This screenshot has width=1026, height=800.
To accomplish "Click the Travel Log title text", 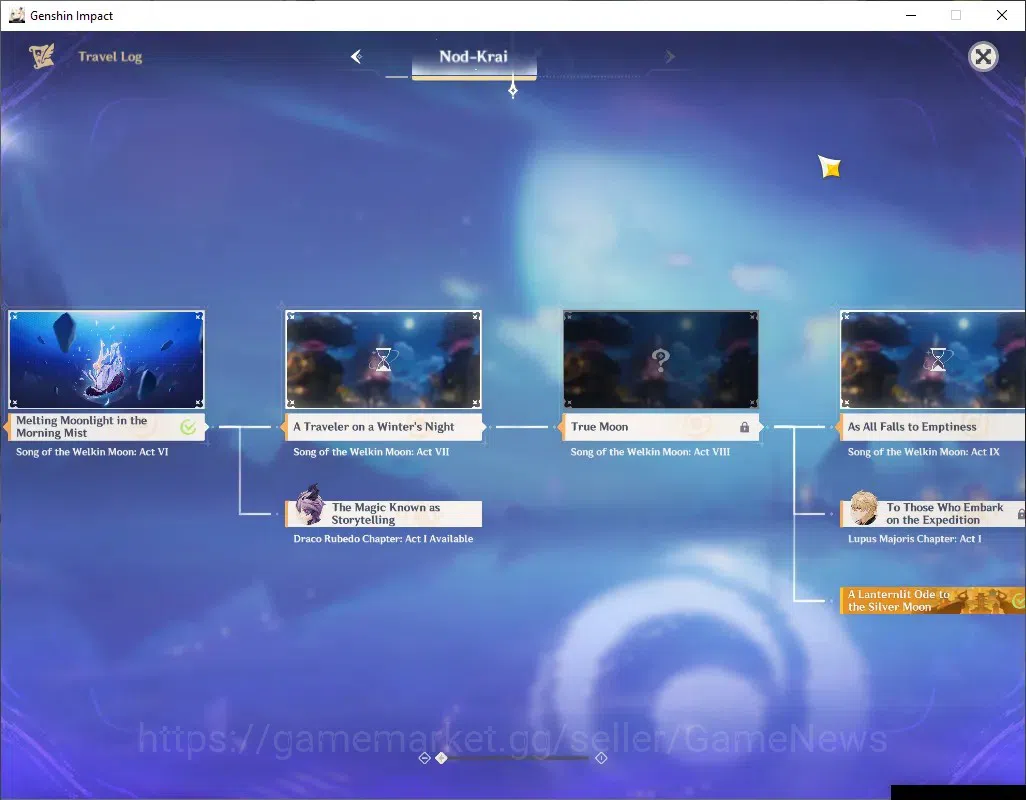I will pyautogui.click(x=110, y=57).
